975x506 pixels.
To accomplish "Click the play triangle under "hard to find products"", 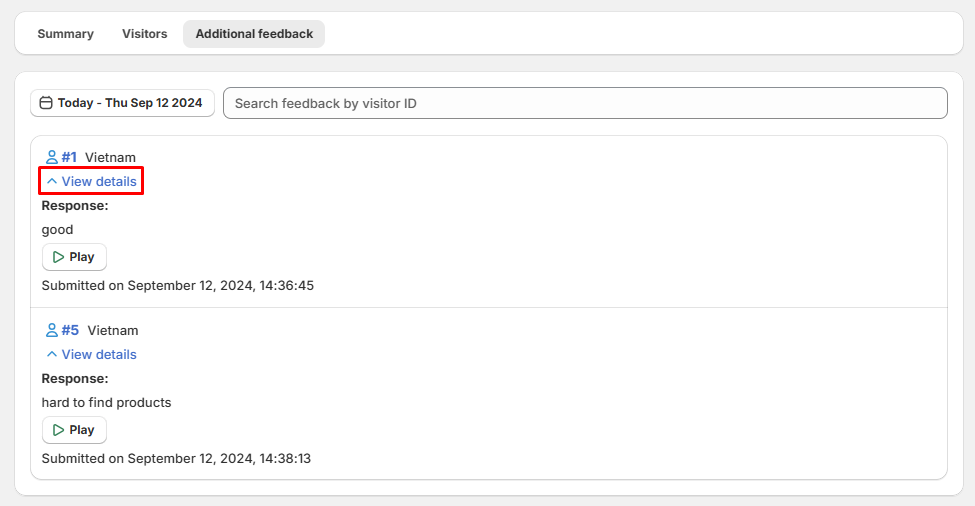I will pyautogui.click(x=58, y=430).
